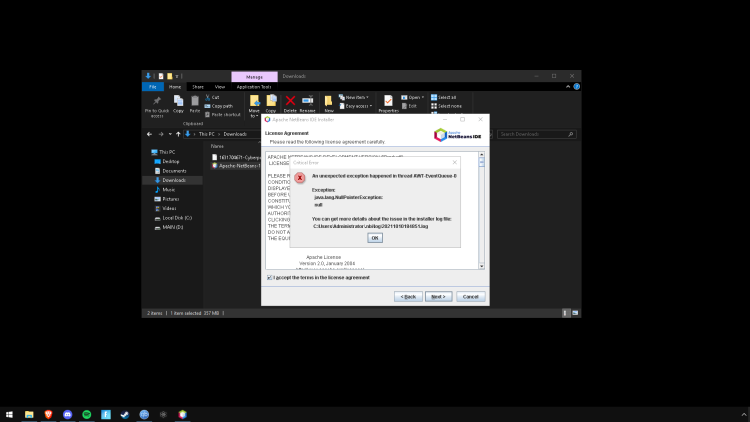Click Downloads in the address breadcrumb
Image resolution: width=750 pixels, height=422 pixels.
tap(235, 134)
